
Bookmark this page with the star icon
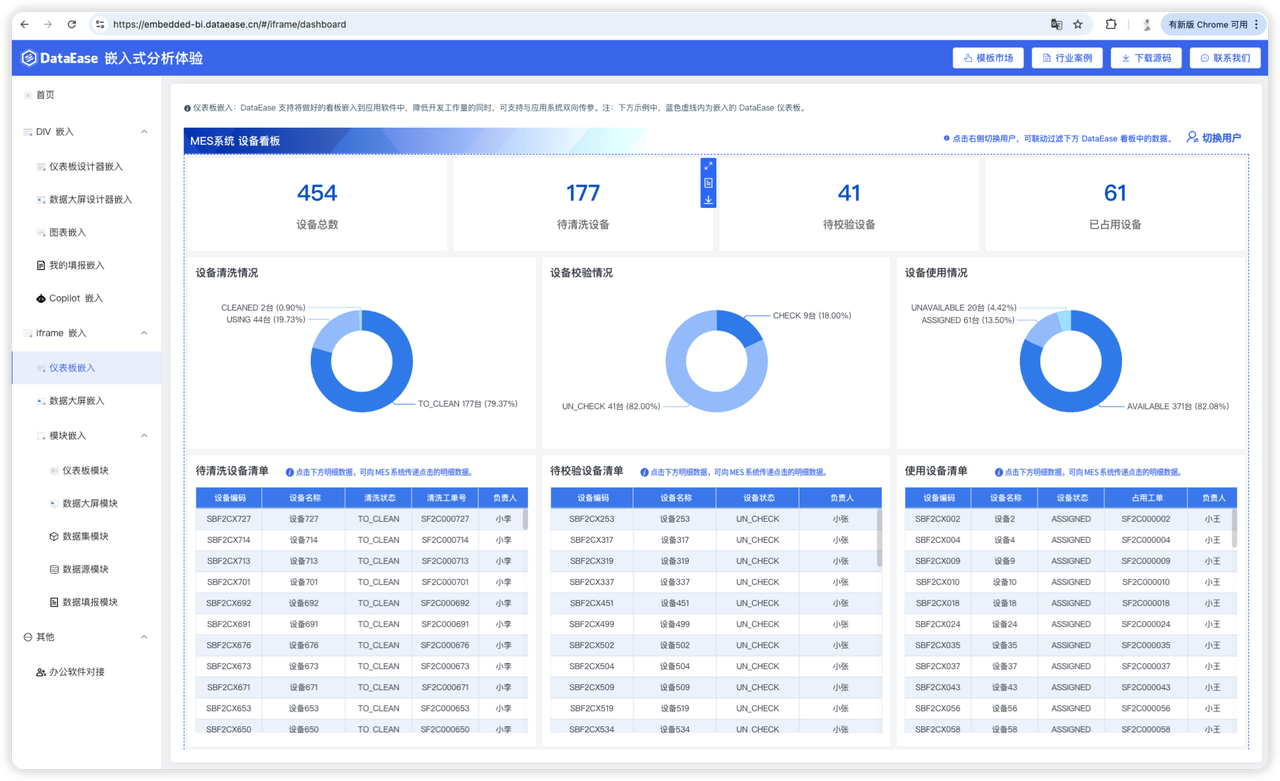pos(1078,24)
